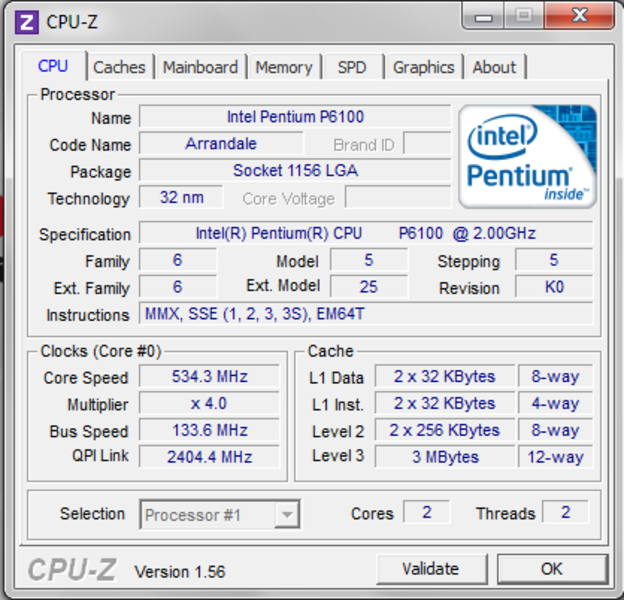Image resolution: width=624 pixels, height=600 pixels.
Task: Click the empty Brand ID field
Action: (x=427, y=144)
